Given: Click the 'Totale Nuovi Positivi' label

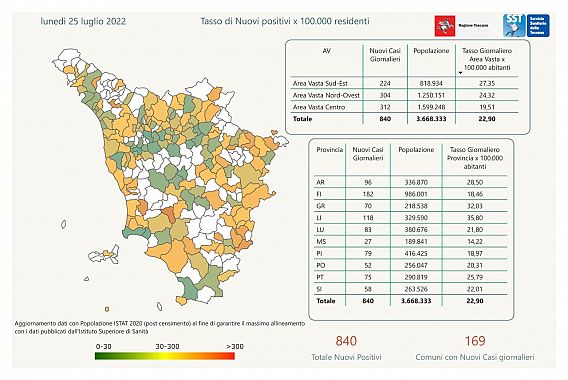Looking at the screenshot, I should pos(346,357).
